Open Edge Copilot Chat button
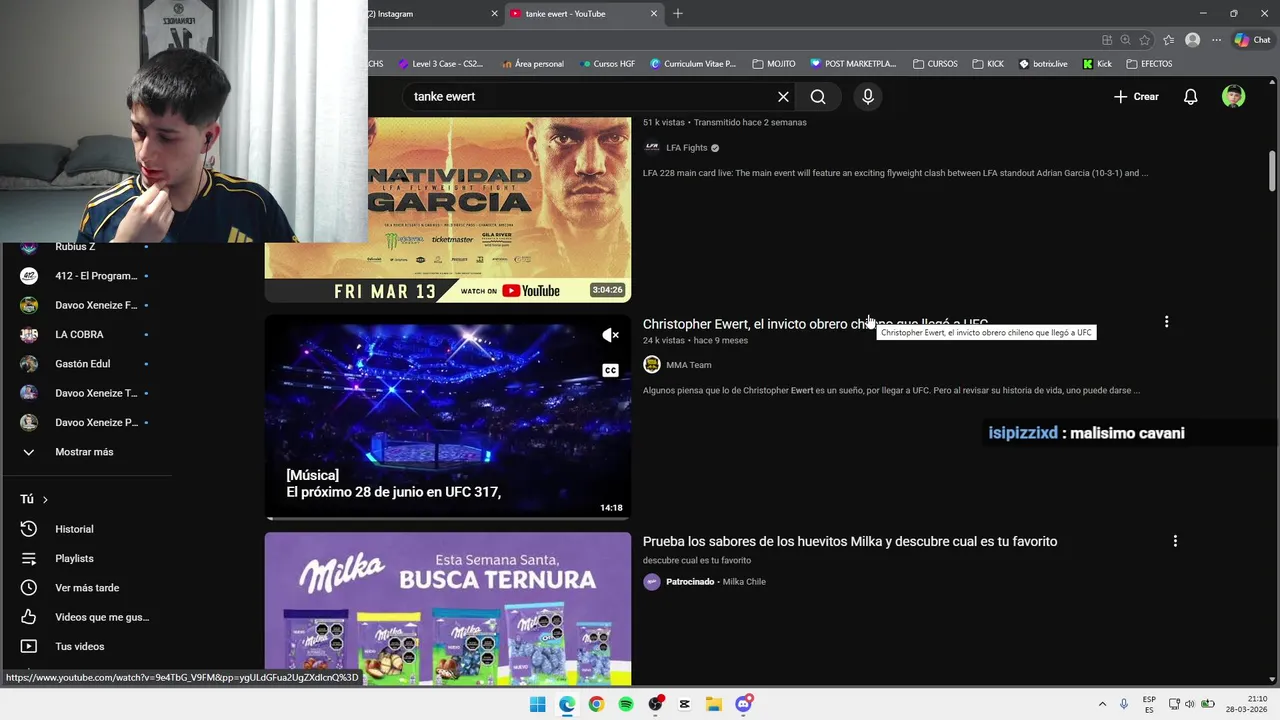 [x=1254, y=40]
